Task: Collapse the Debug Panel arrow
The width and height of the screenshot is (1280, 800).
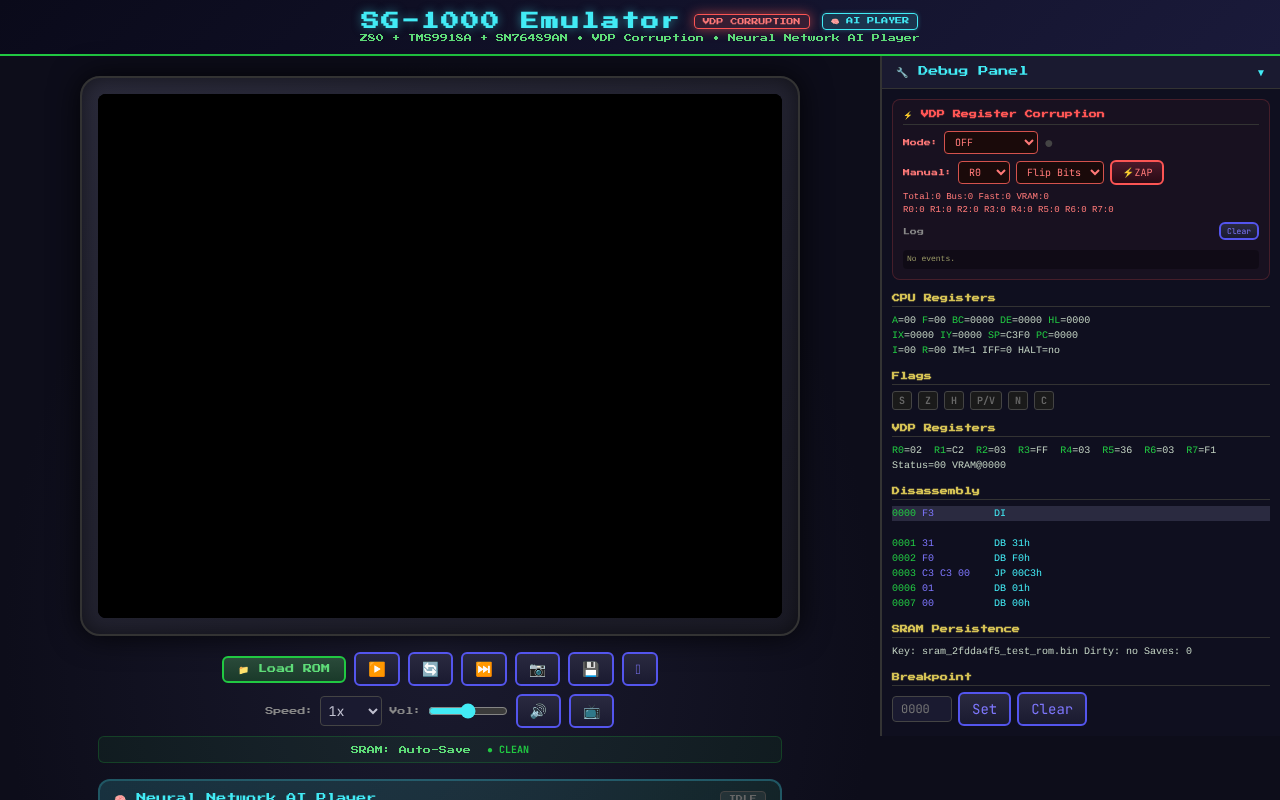Action: point(1261,72)
